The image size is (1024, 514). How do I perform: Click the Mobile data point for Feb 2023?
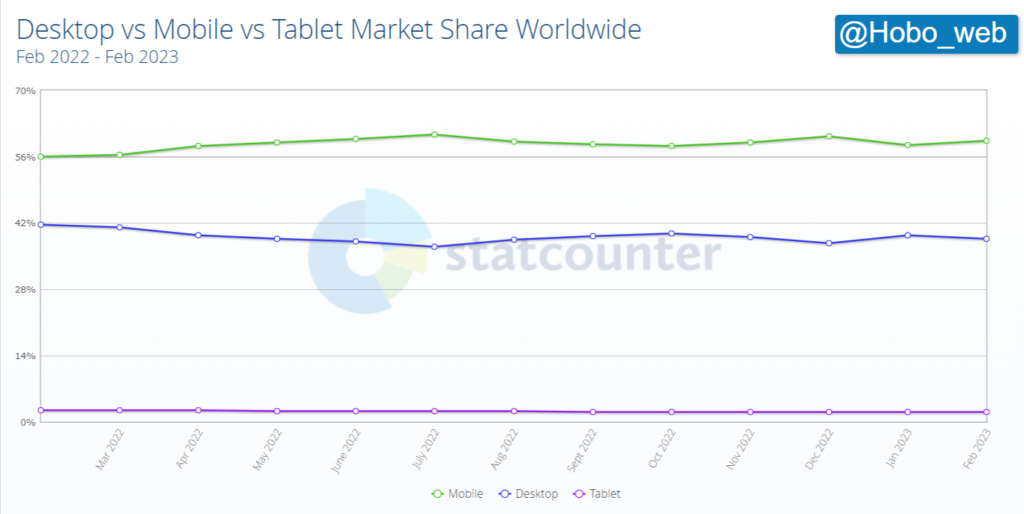coord(986,141)
